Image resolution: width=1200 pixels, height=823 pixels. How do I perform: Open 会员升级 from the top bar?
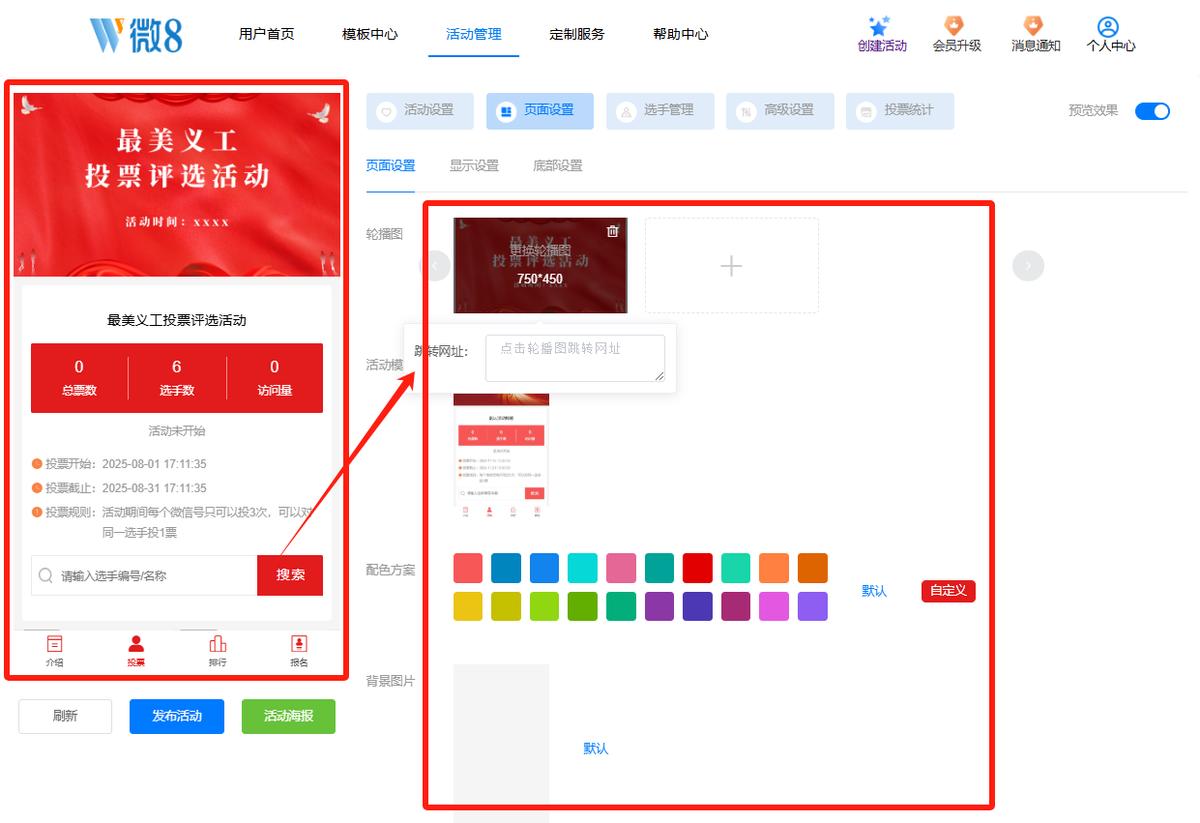956,35
